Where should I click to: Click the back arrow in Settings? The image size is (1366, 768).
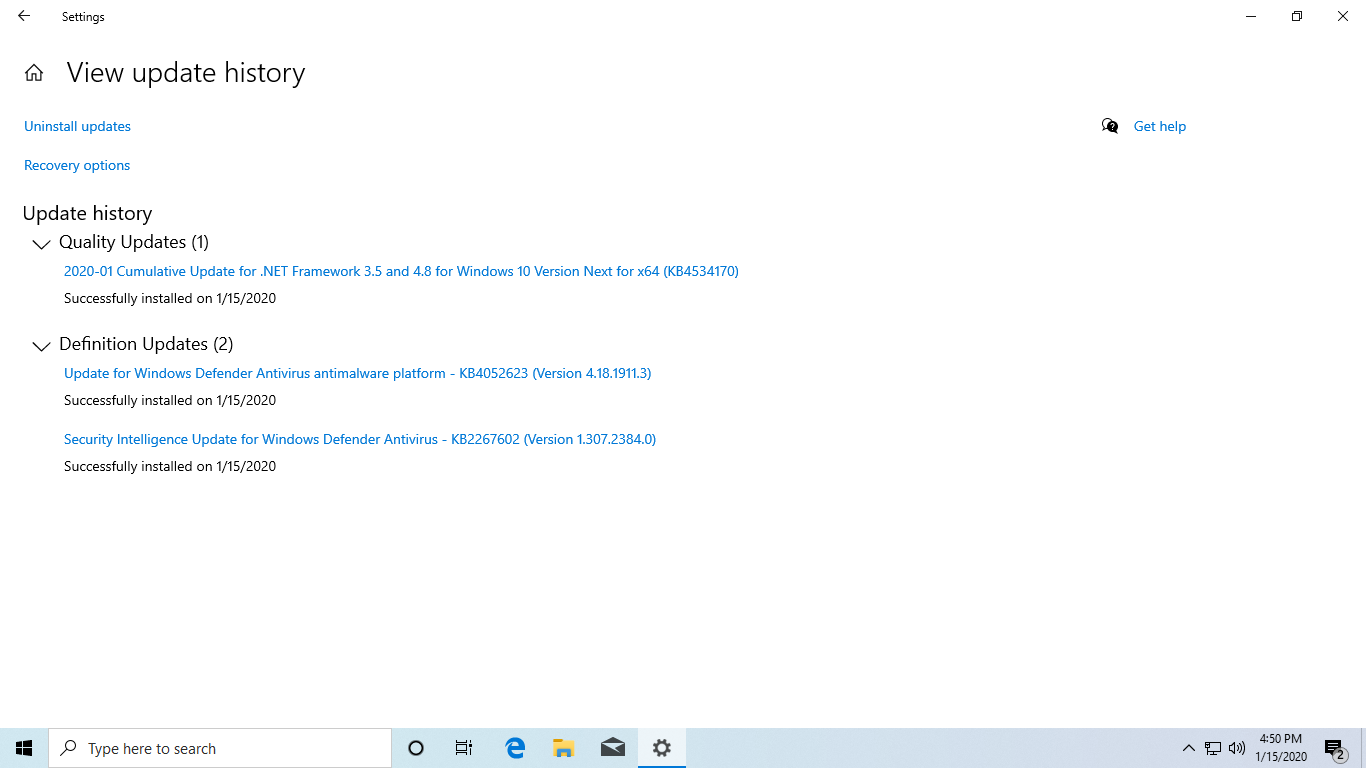24,16
